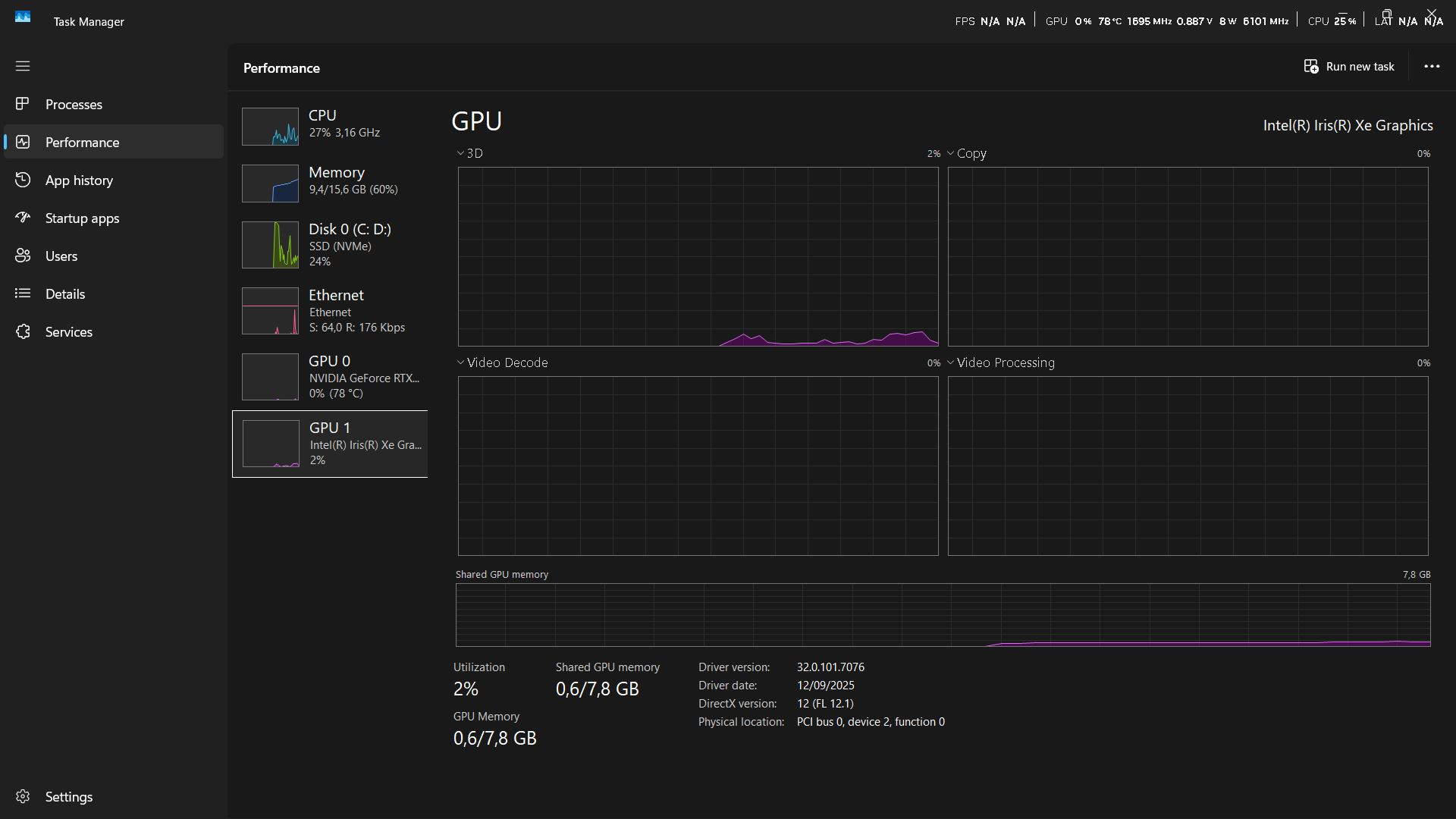Open the Startup apps gauge icon
Image resolution: width=1456 pixels, height=819 pixels.
pyautogui.click(x=23, y=218)
